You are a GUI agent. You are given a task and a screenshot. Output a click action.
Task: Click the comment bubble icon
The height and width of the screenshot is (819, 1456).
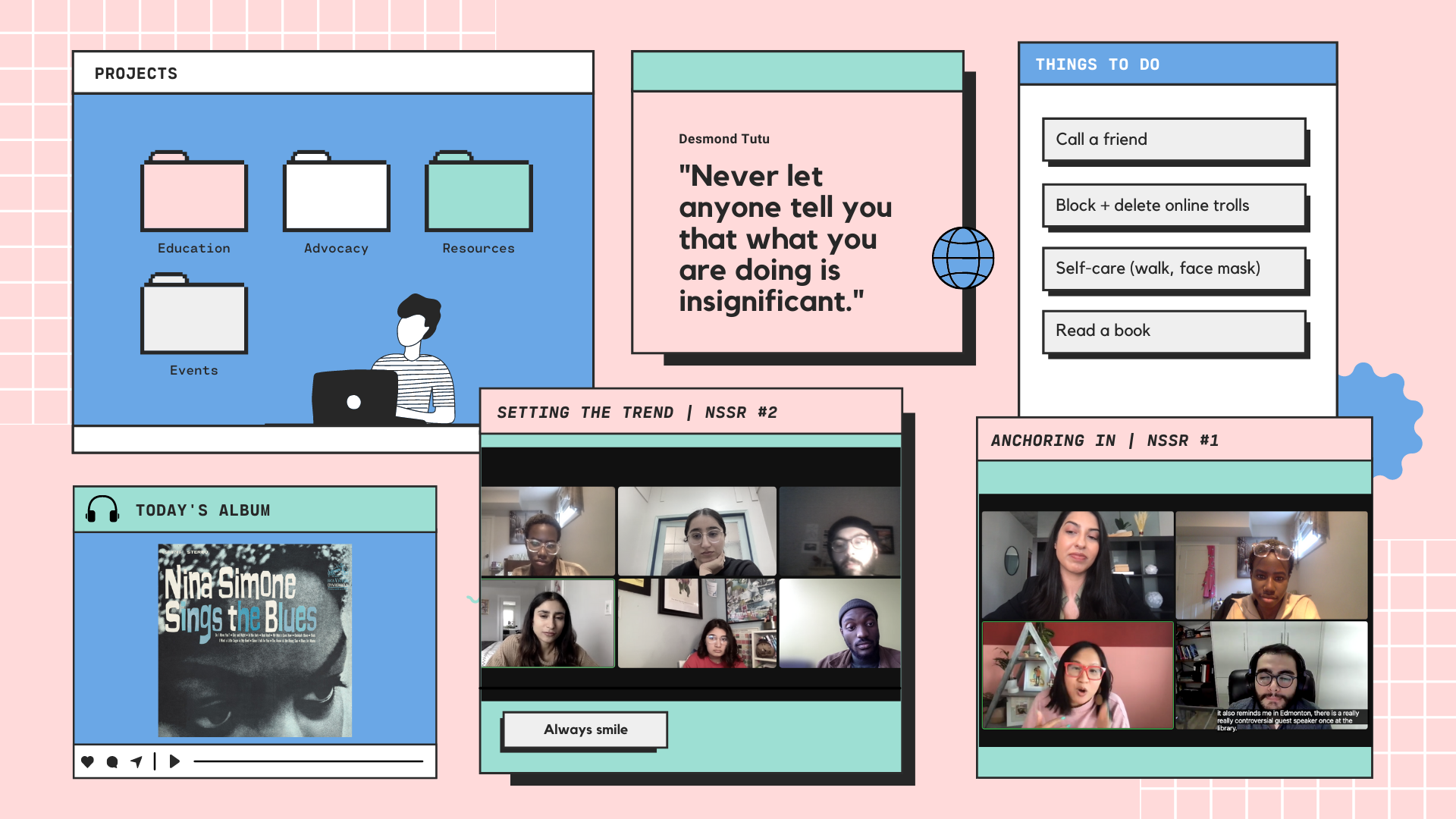[112, 761]
